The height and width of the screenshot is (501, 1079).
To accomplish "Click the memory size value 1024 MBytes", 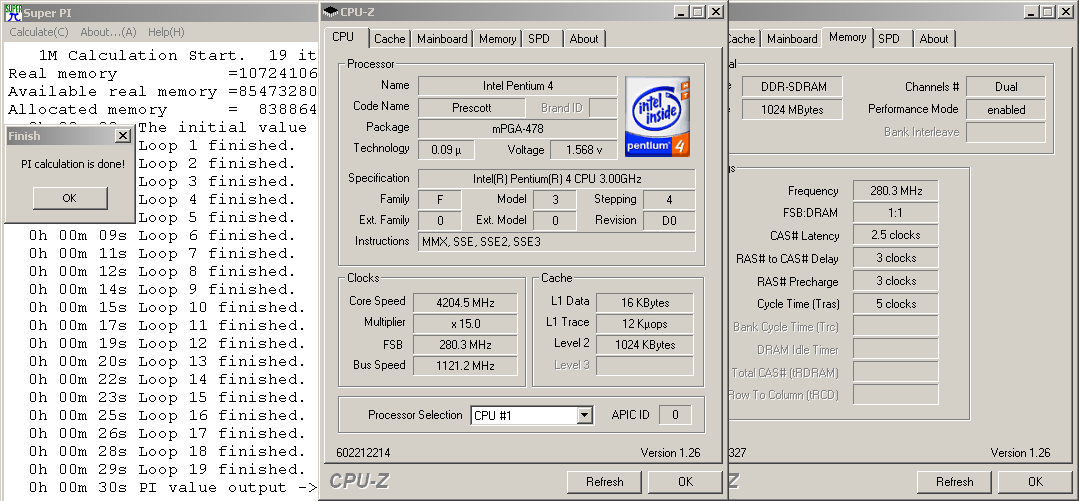I will (x=793, y=109).
